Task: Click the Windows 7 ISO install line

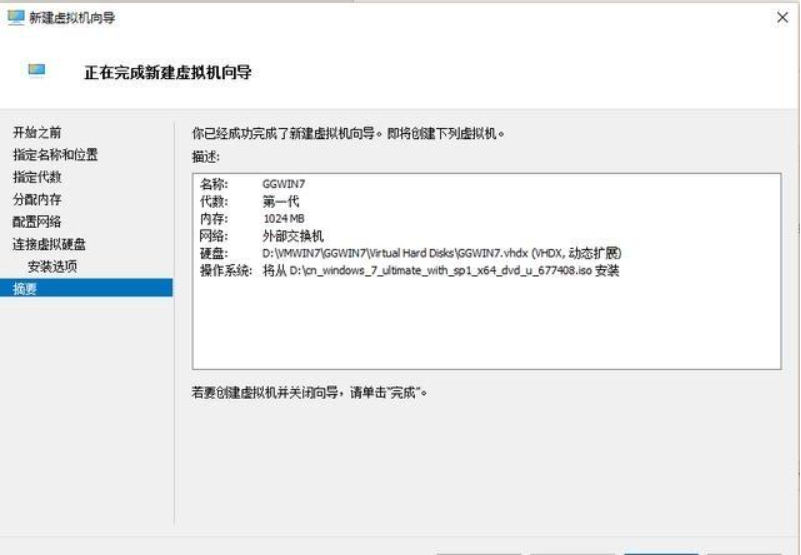Action: pos(440,270)
